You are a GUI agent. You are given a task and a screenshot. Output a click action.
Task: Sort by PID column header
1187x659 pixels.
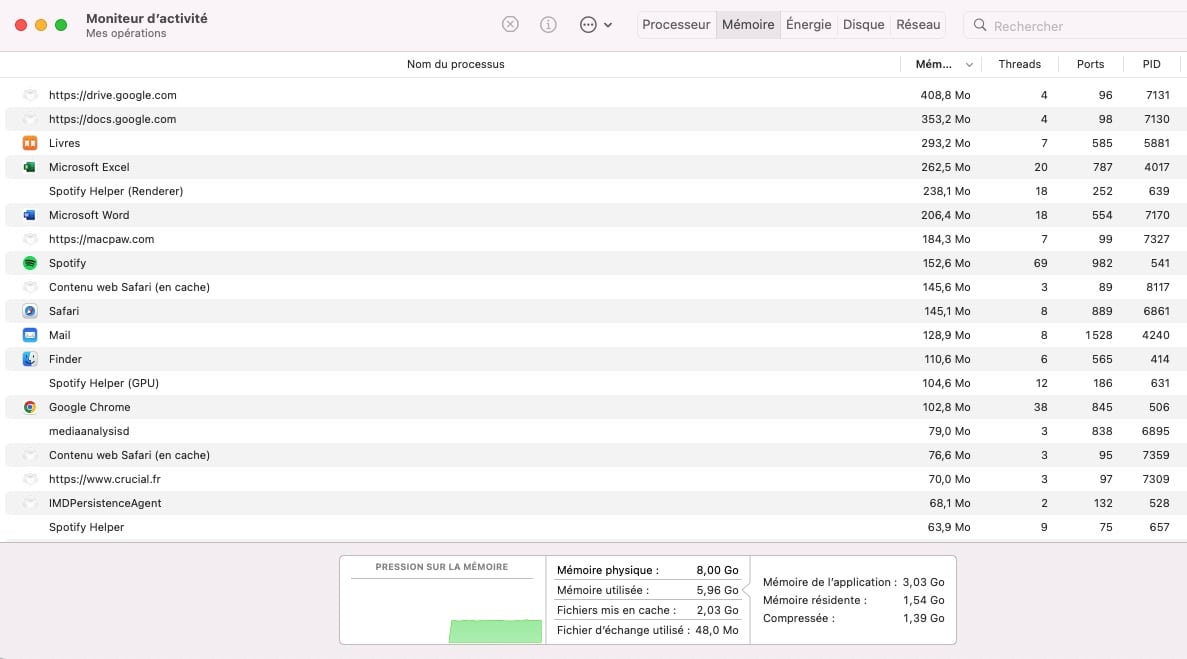tap(1151, 64)
